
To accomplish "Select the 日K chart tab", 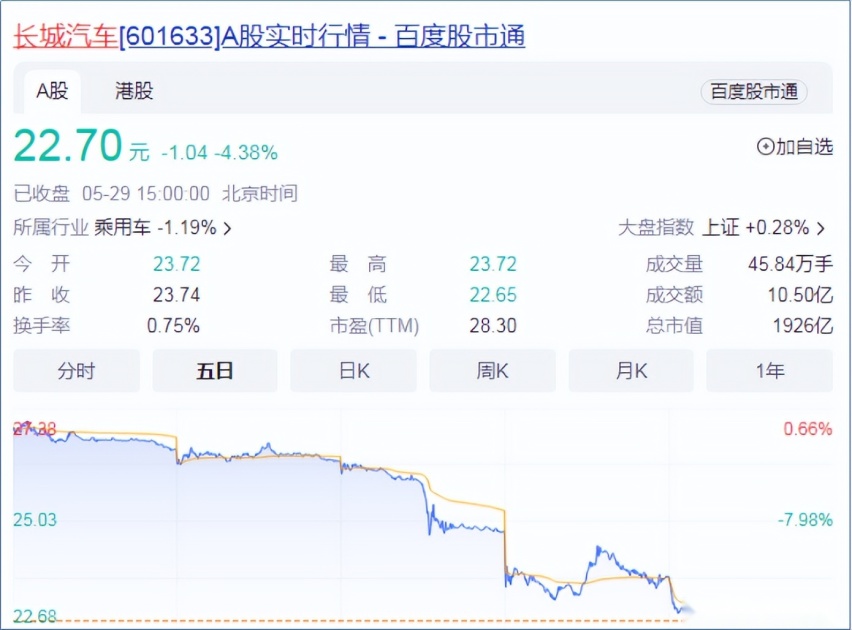I will click(354, 371).
